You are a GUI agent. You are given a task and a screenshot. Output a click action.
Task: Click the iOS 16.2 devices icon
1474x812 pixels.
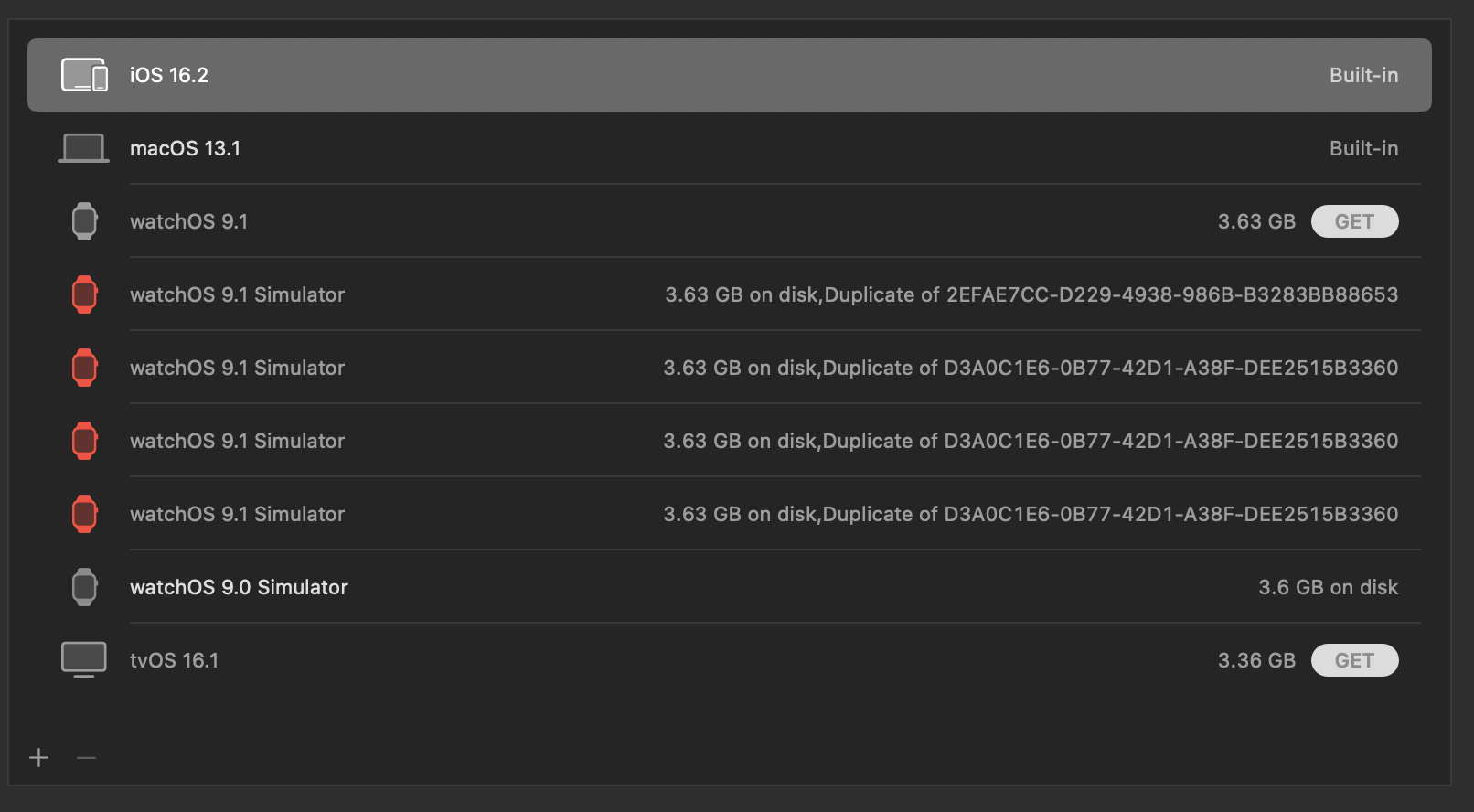point(84,75)
